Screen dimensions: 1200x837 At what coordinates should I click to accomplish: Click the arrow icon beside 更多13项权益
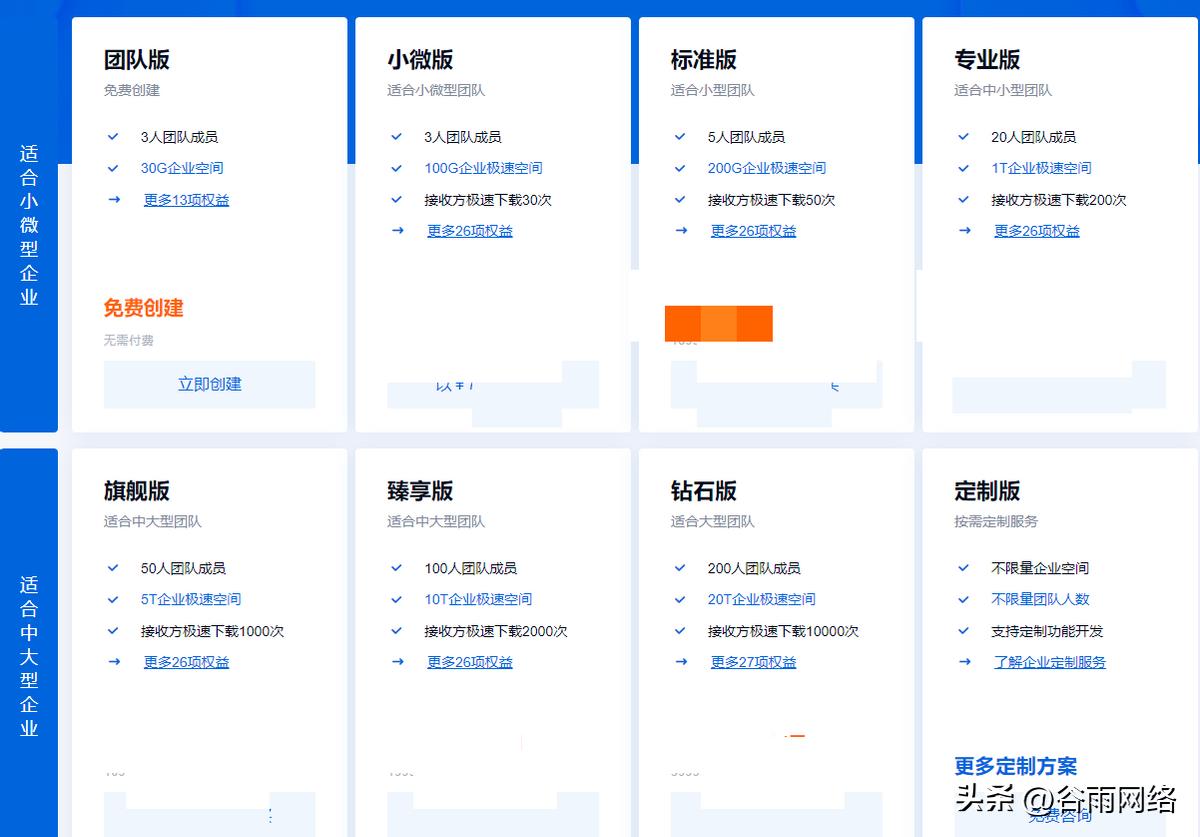click(x=113, y=199)
